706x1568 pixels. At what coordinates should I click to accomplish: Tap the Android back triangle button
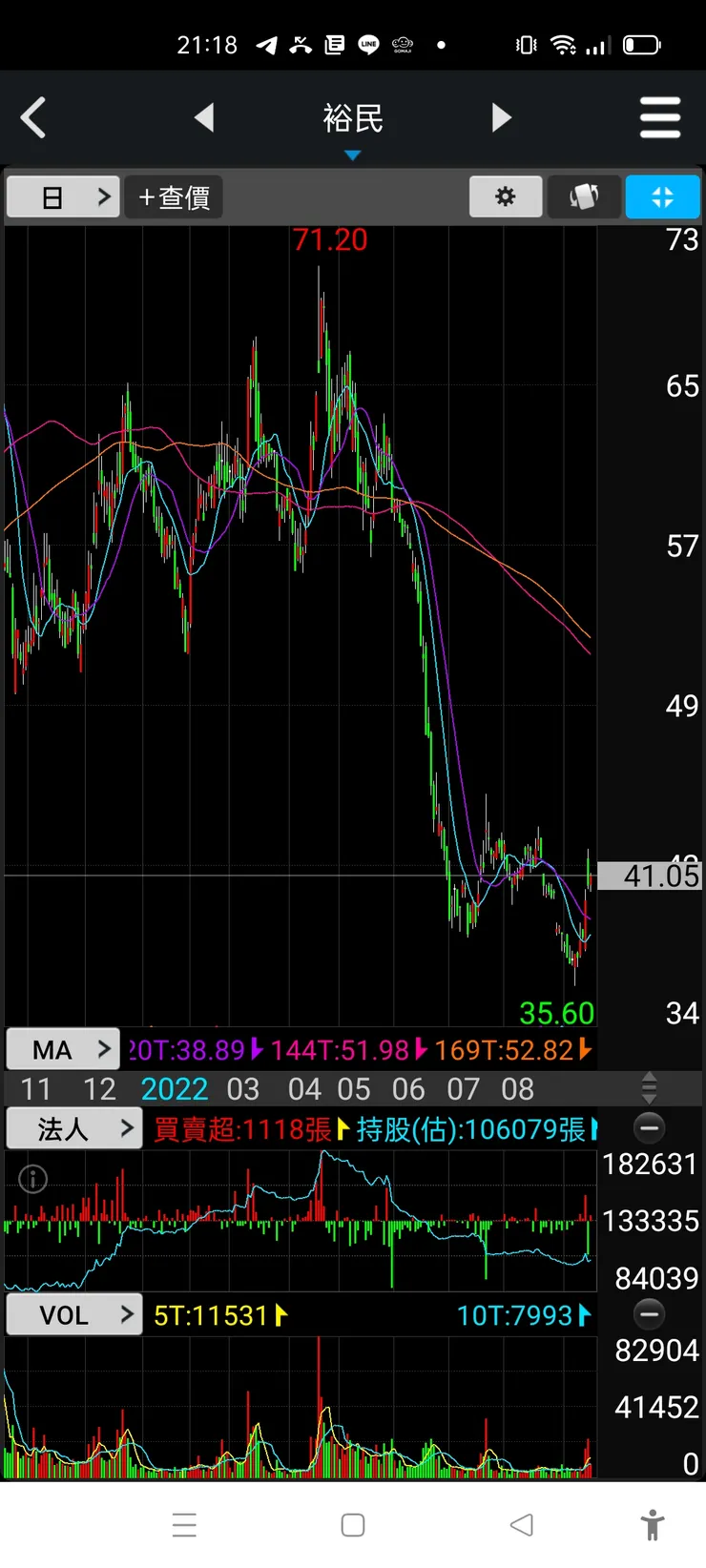pyautogui.click(x=522, y=1524)
